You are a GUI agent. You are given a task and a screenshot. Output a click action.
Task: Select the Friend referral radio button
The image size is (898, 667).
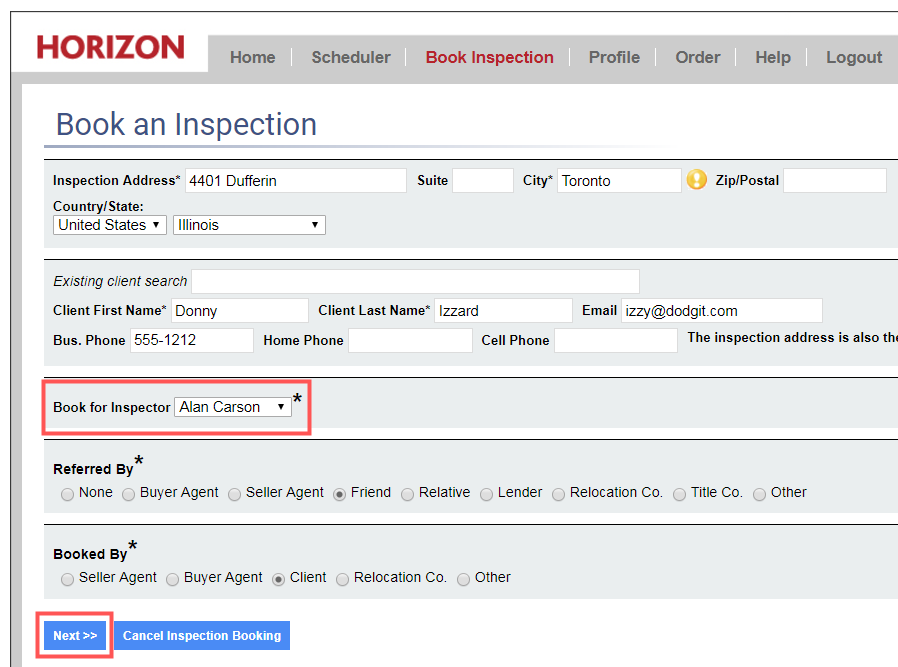(x=340, y=494)
